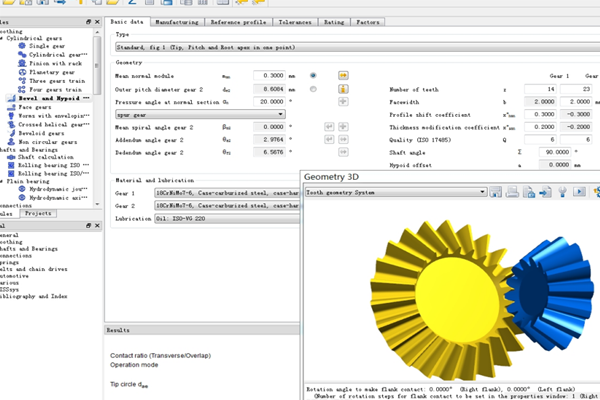Click the print icon in Geometry 3D toolbar
This screenshot has height=400, width=600.
[512, 192]
